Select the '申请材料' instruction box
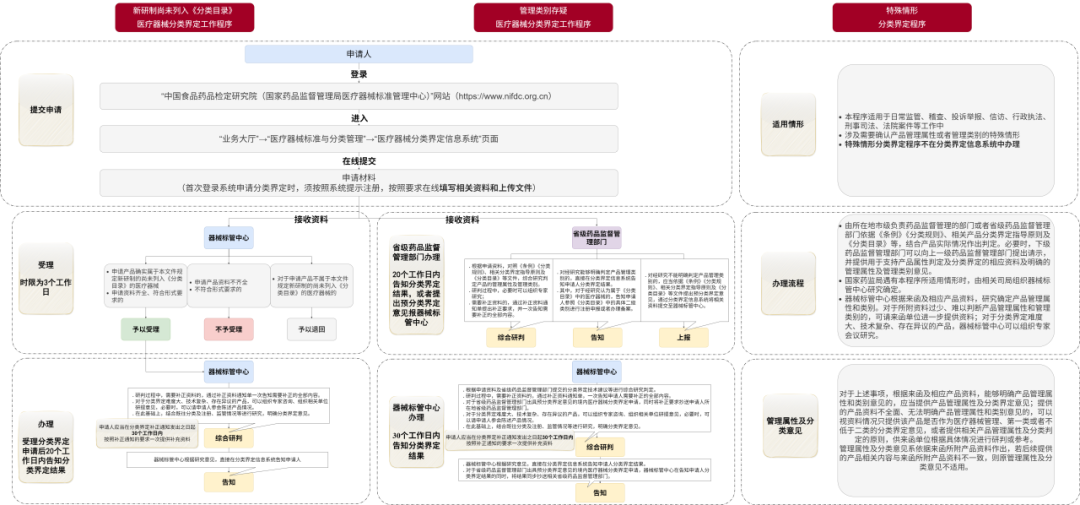The height and width of the screenshot is (505, 1080). tap(358, 182)
